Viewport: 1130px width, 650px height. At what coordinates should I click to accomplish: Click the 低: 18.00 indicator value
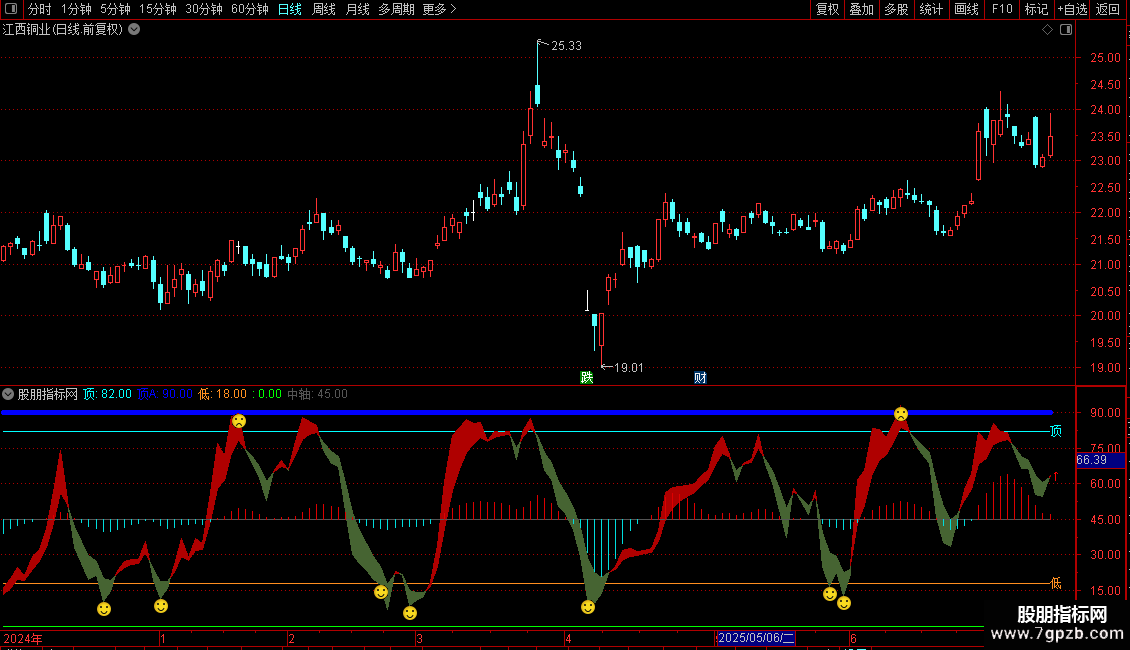pyautogui.click(x=223, y=394)
